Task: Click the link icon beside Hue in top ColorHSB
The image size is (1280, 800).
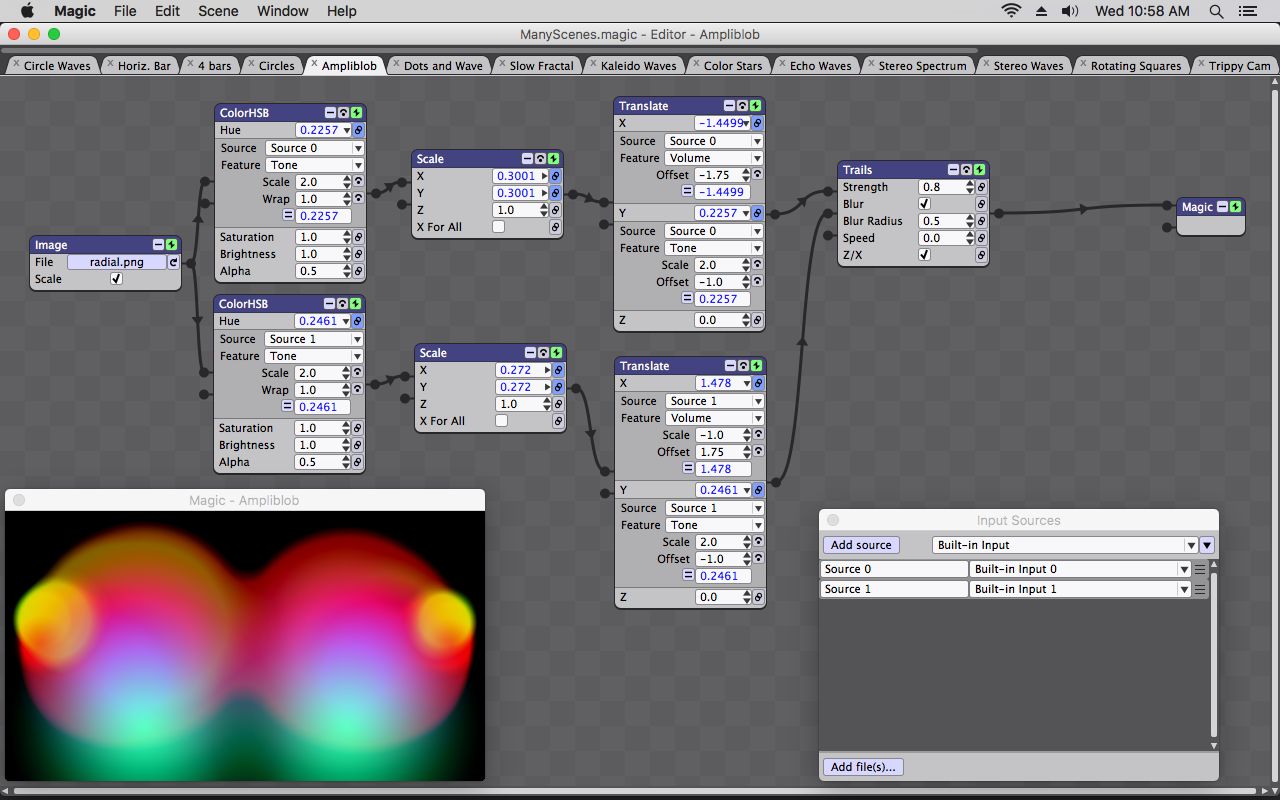Action: coord(357,130)
